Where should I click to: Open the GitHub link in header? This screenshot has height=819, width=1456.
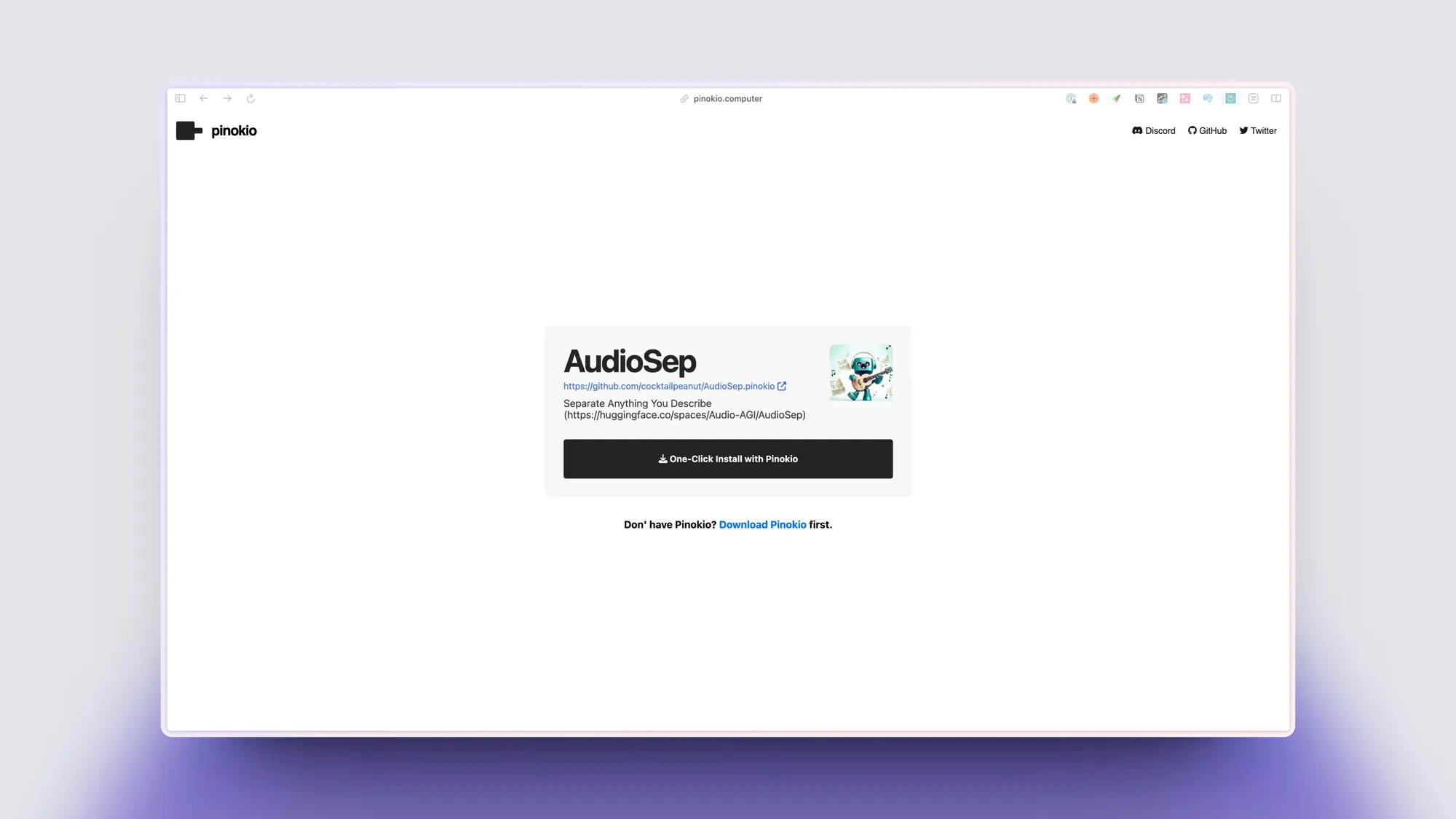coord(1207,131)
